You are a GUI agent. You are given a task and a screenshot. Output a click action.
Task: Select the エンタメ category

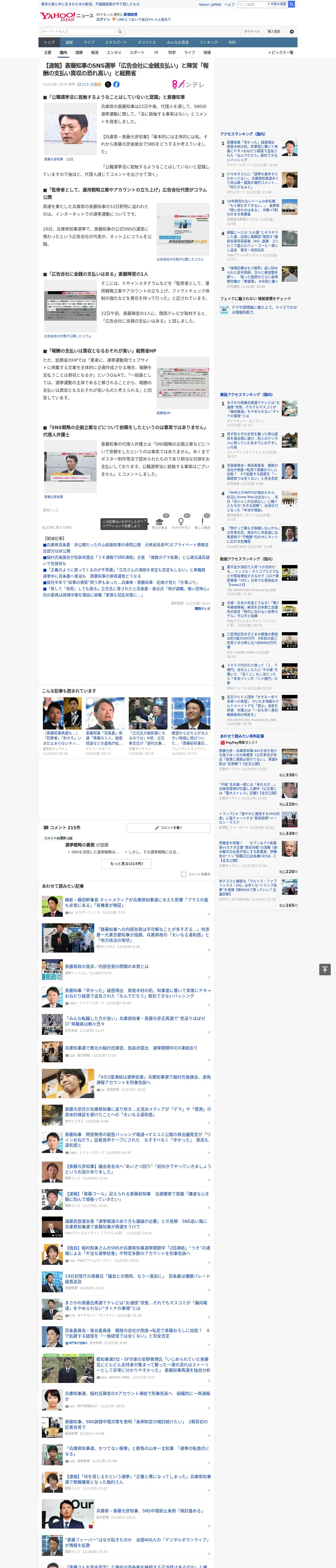[x=114, y=52]
